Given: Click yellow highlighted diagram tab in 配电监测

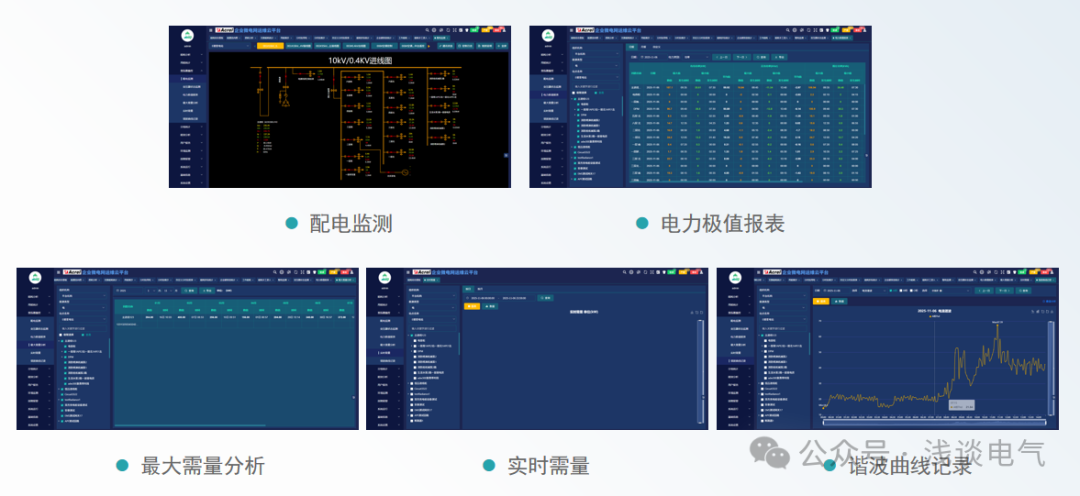Looking at the screenshot, I should pos(271,45).
